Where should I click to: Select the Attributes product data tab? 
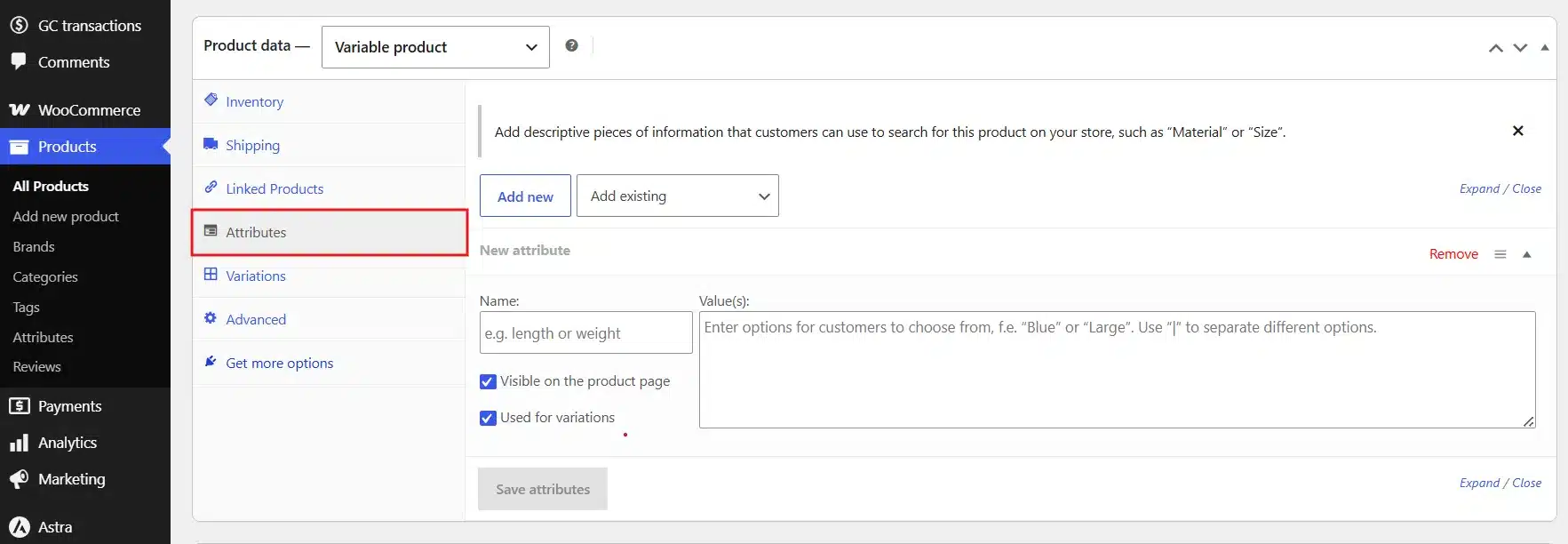tap(330, 232)
